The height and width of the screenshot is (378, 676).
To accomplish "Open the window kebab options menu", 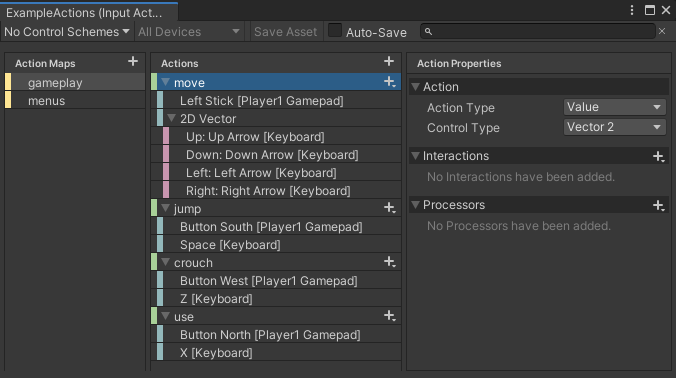I will click(x=632, y=10).
